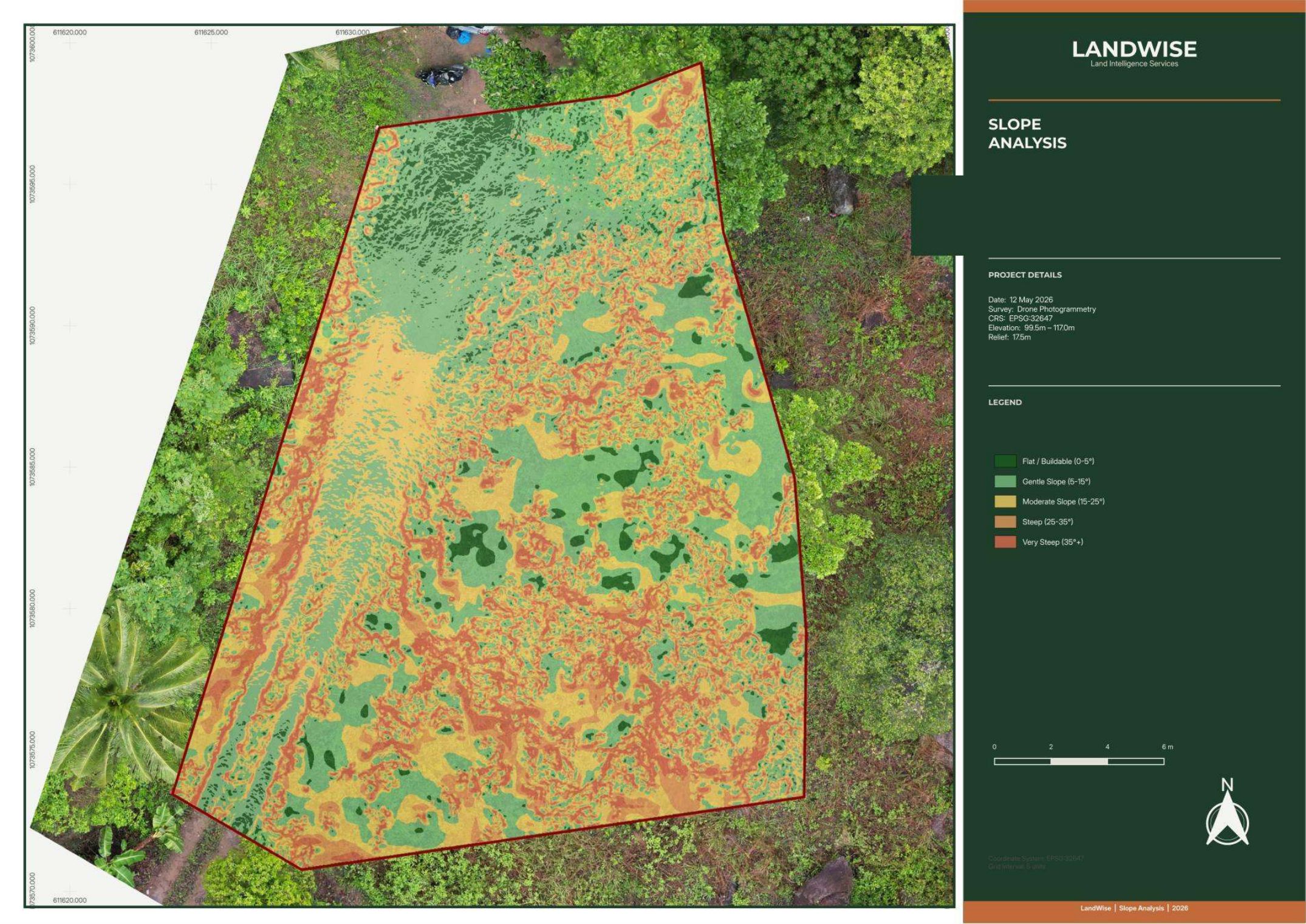Click the Very Steep red legend swatch

pos(1005,542)
